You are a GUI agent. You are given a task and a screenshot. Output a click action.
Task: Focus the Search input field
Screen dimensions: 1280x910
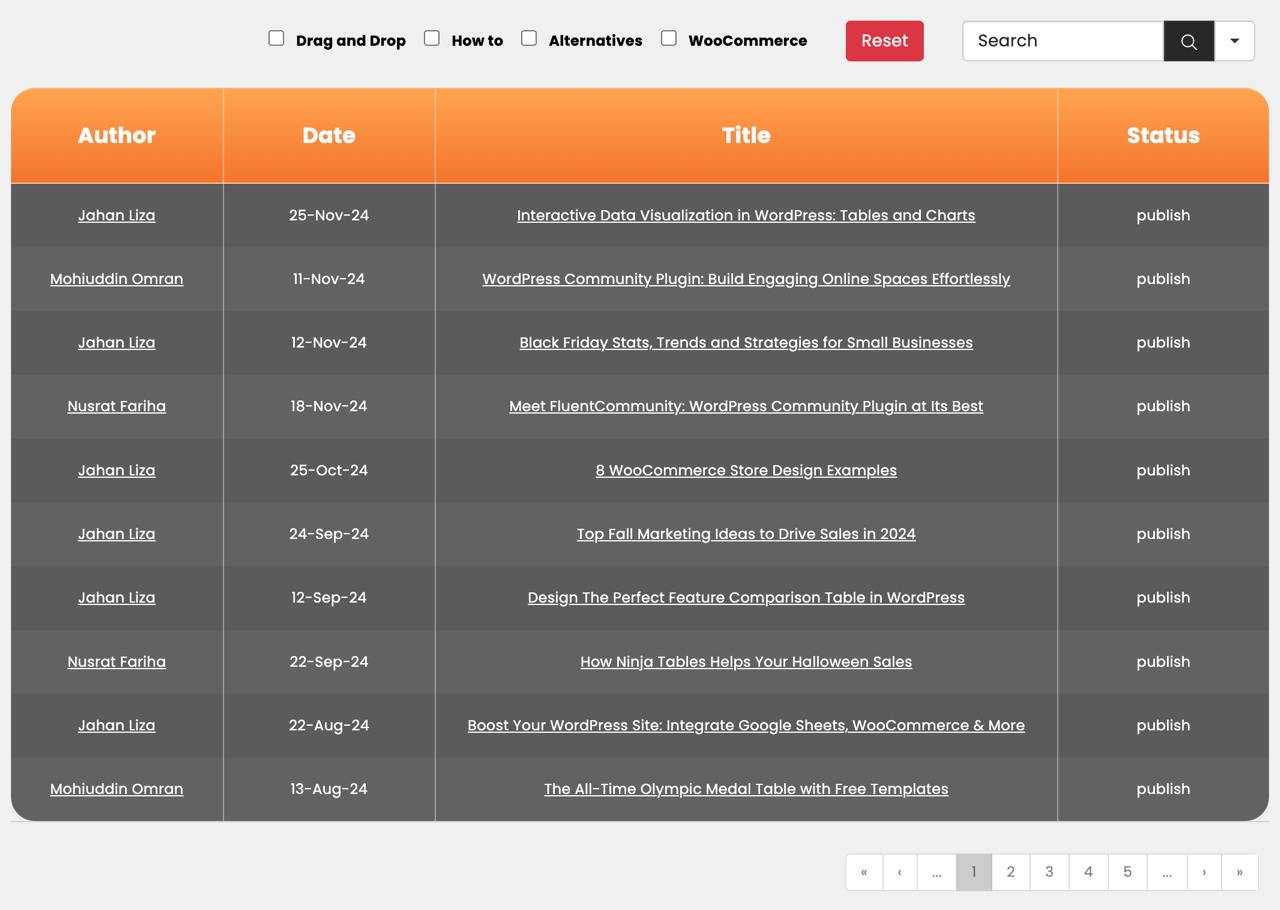coord(1063,41)
